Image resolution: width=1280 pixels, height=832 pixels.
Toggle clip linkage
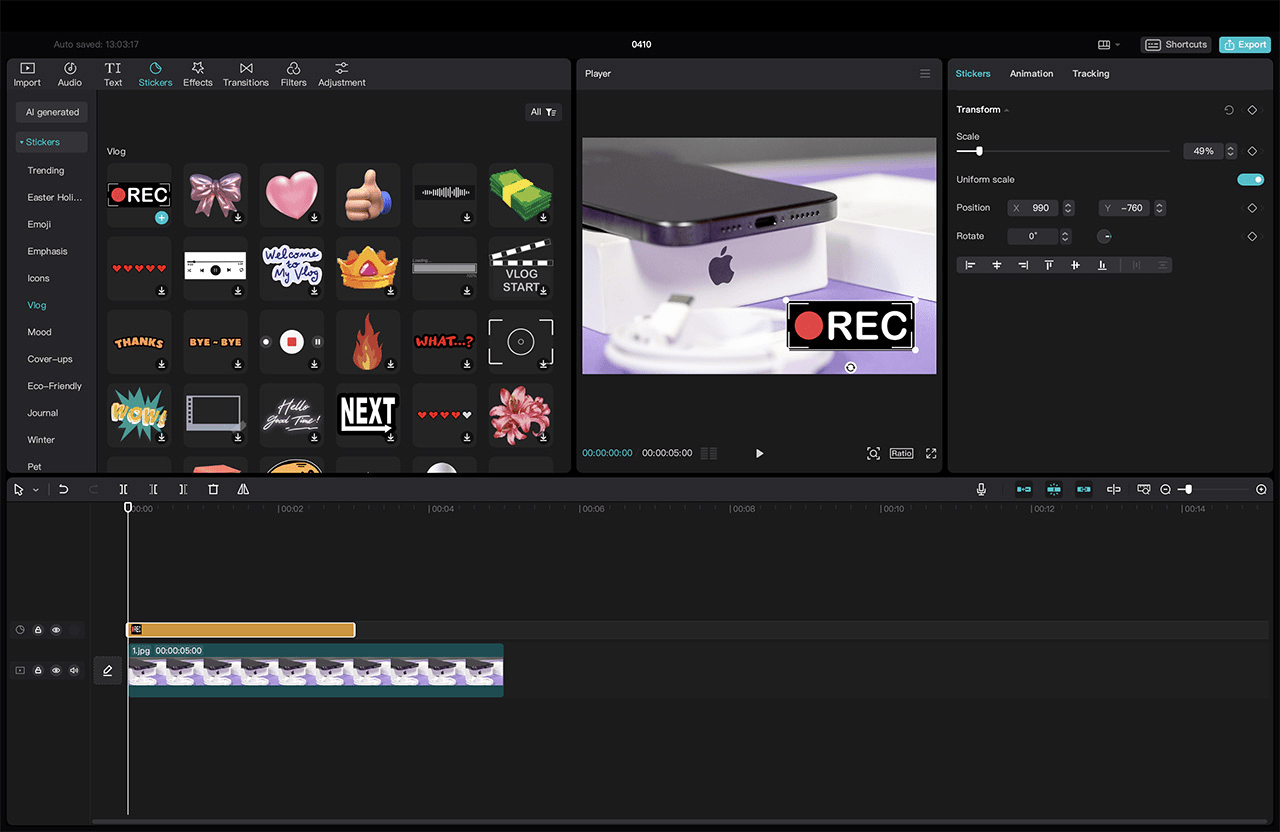(x=1084, y=490)
